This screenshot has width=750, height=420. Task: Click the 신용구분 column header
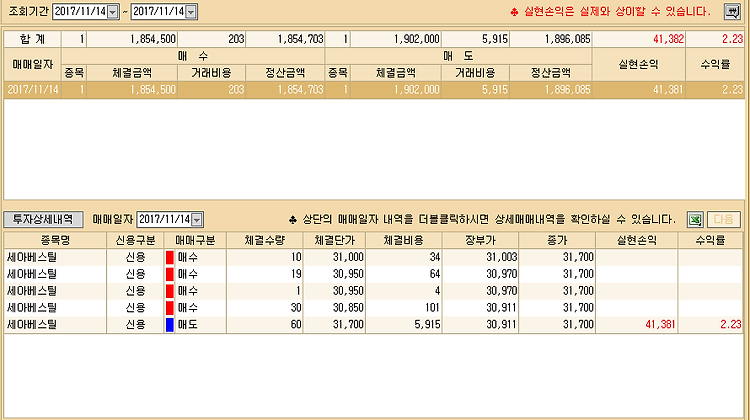(x=135, y=240)
